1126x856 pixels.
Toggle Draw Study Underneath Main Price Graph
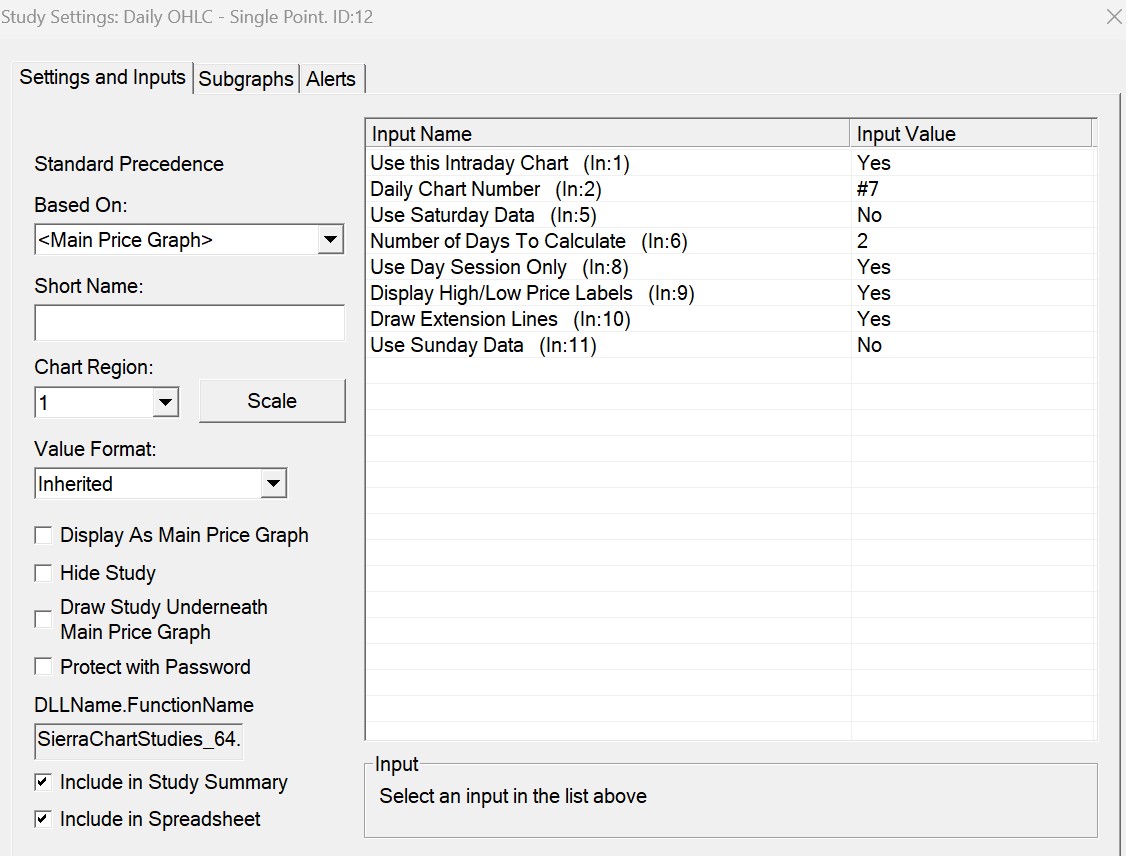pyautogui.click(x=43, y=619)
